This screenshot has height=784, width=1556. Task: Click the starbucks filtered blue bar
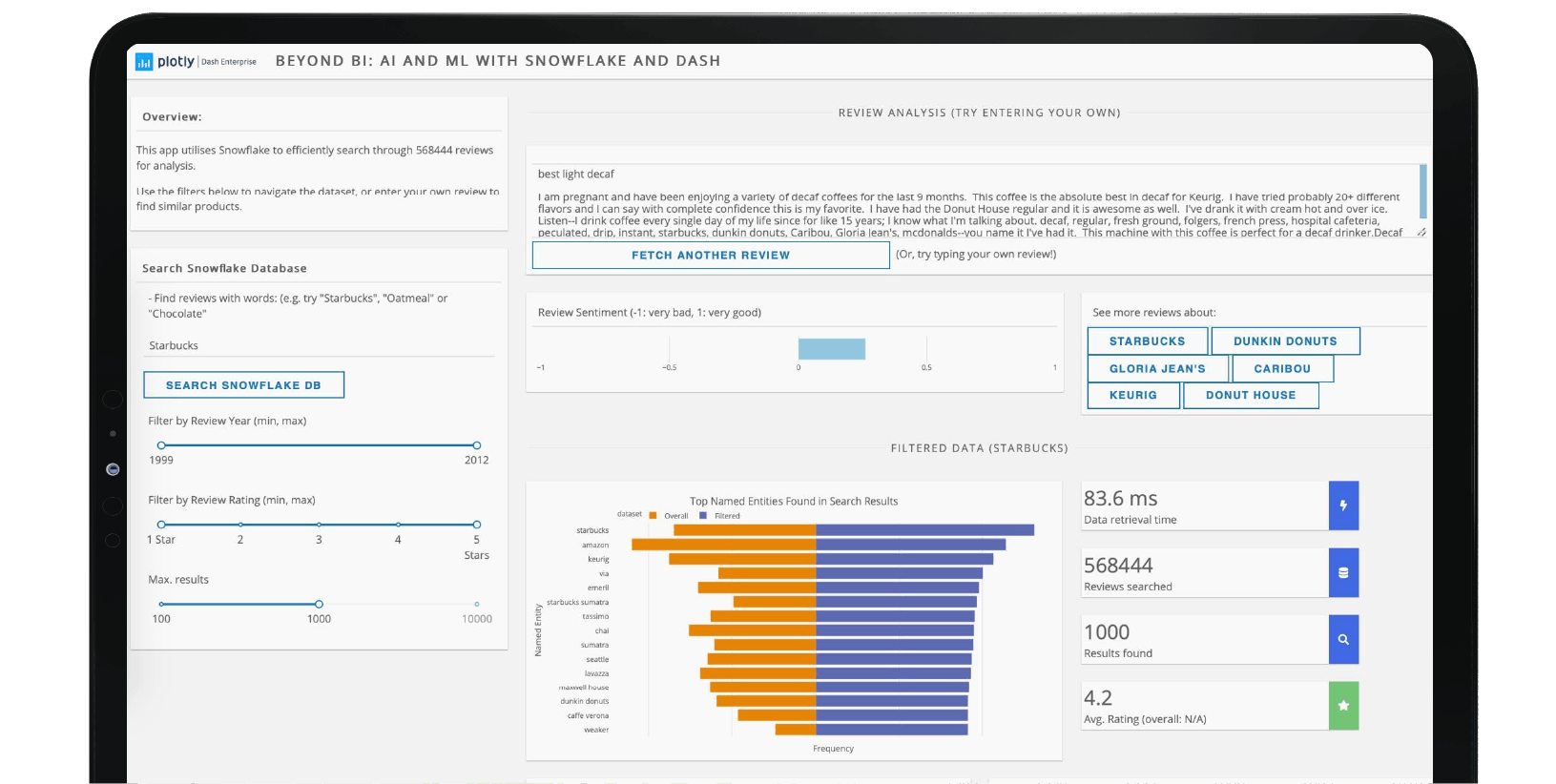925,530
